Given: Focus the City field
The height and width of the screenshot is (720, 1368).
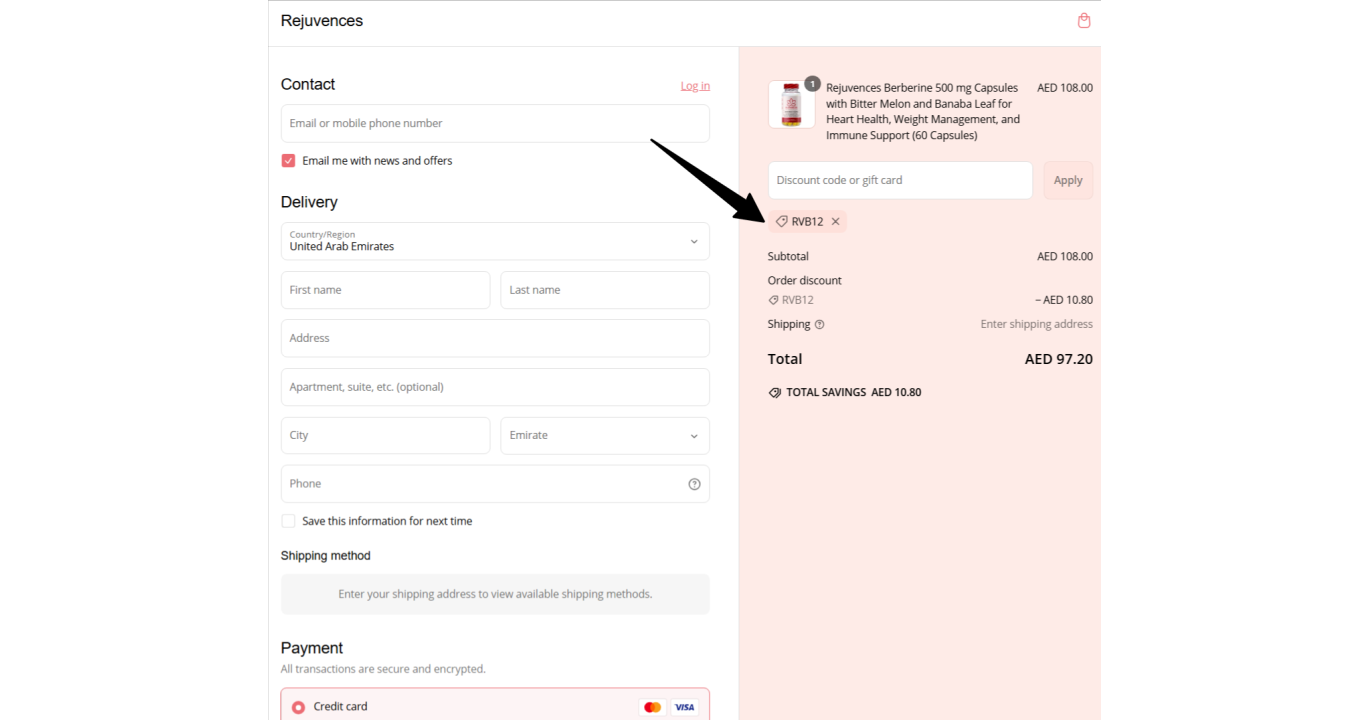Looking at the screenshot, I should tap(385, 436).
